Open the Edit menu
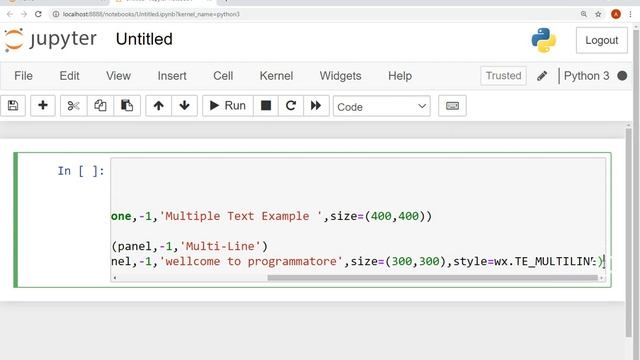The image size is (640, 360). pos(69,76)
